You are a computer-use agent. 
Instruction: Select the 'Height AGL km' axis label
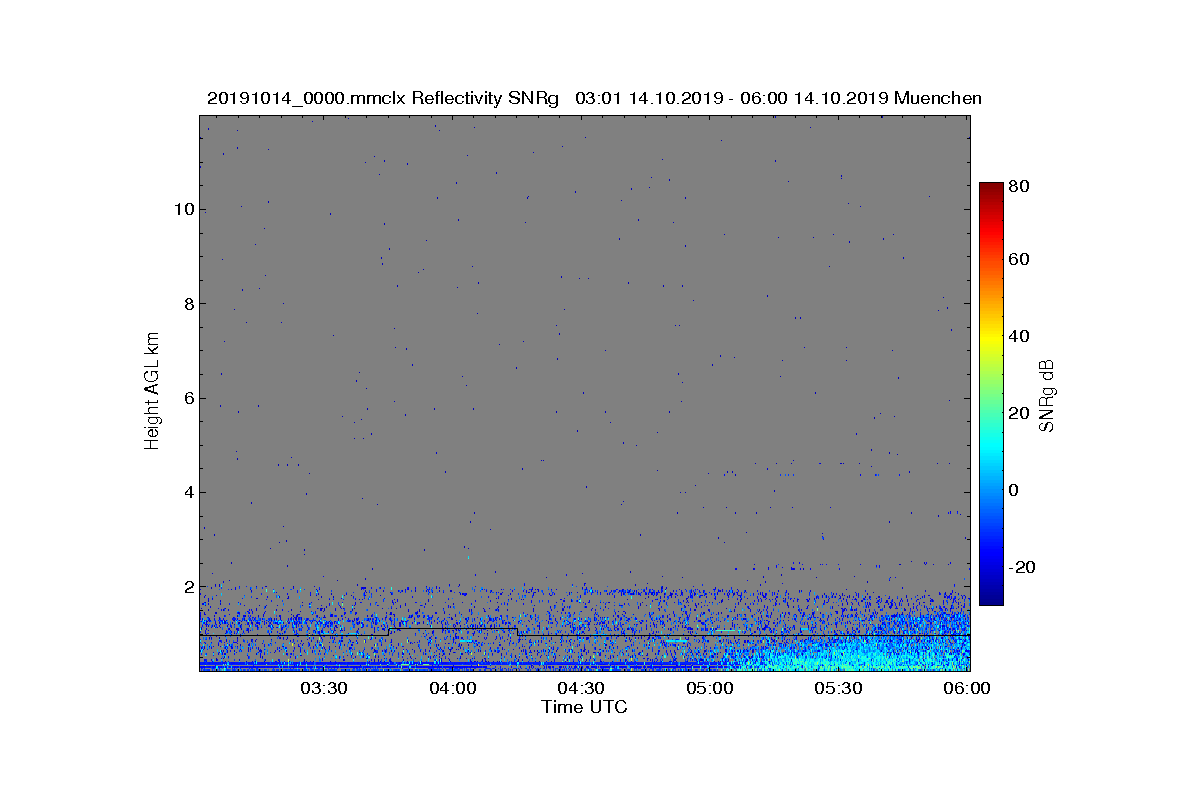[152, 391]
